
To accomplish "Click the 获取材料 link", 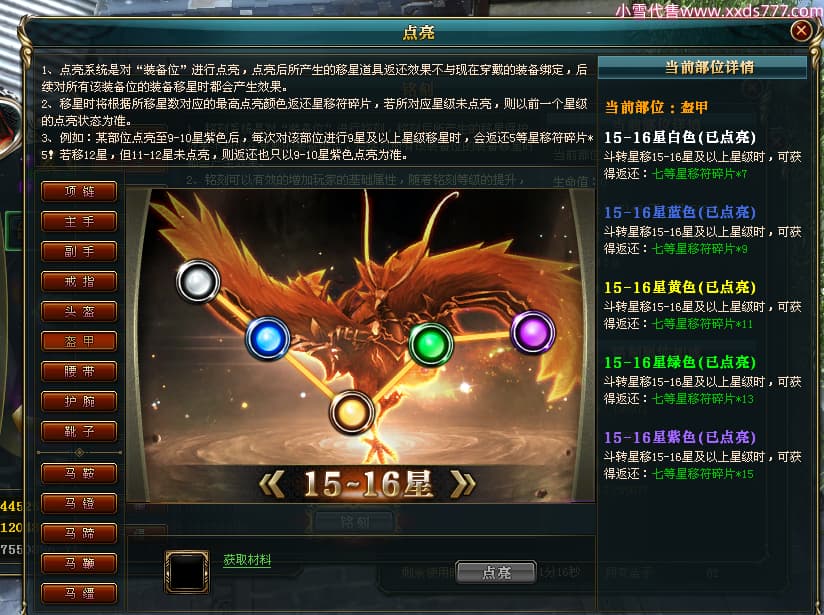I will point(247,560).
